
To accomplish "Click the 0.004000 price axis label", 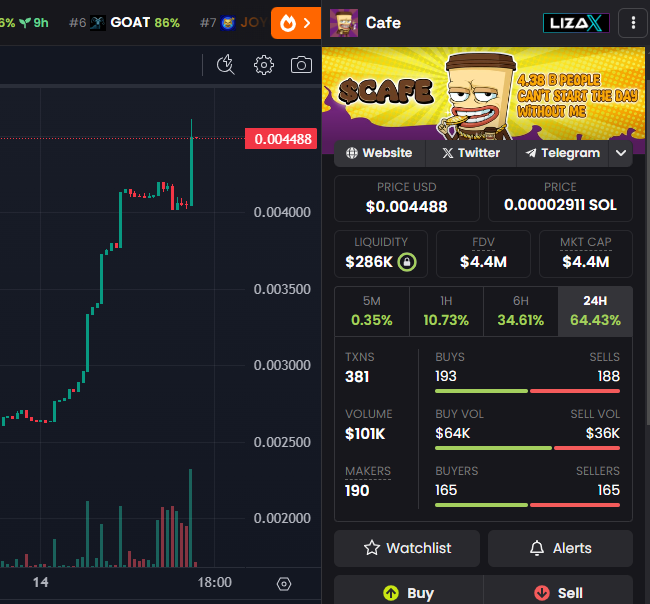I will coord(282,213).
